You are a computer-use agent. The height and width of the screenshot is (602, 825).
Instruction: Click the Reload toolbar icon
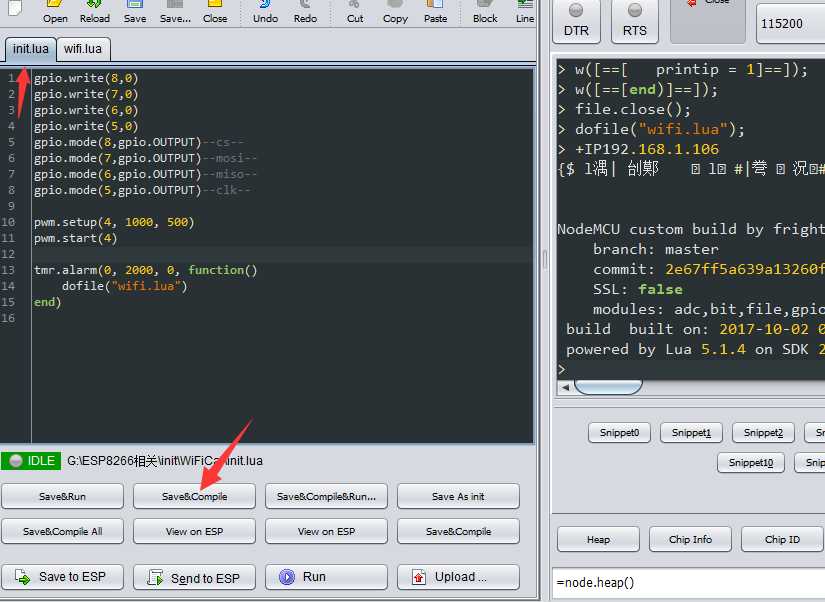click(95, 13)
